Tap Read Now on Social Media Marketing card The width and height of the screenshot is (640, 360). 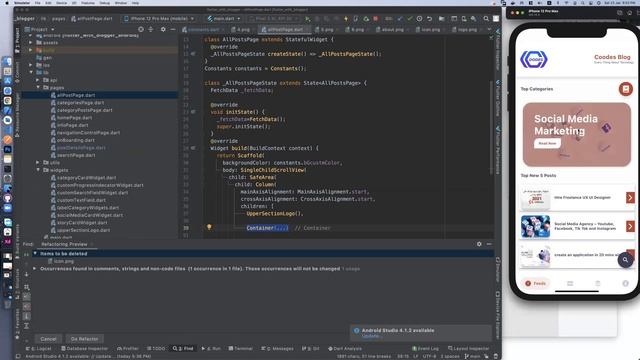tap(547, 143)
